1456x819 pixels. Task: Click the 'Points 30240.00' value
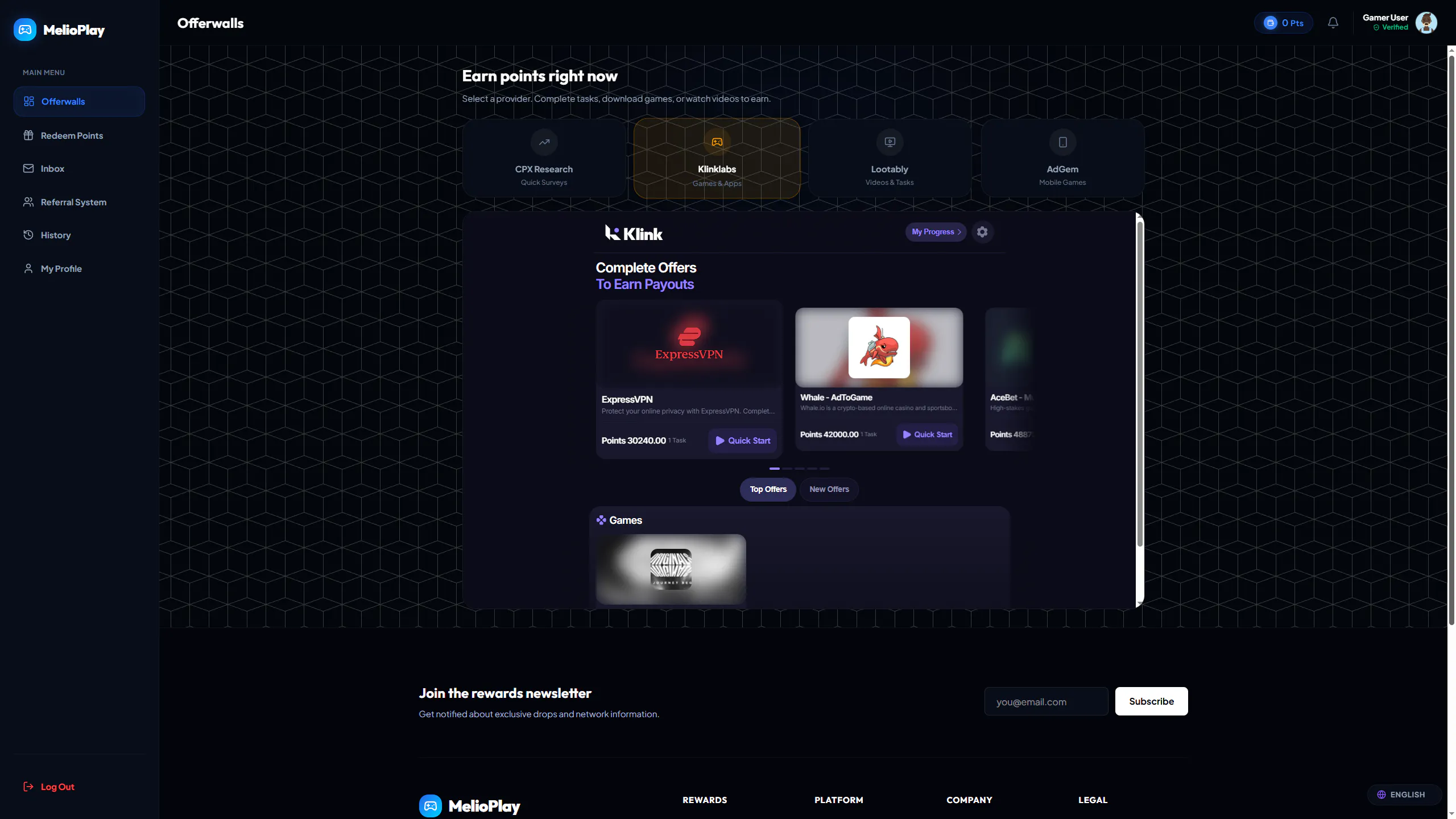(x=634, y=440)
